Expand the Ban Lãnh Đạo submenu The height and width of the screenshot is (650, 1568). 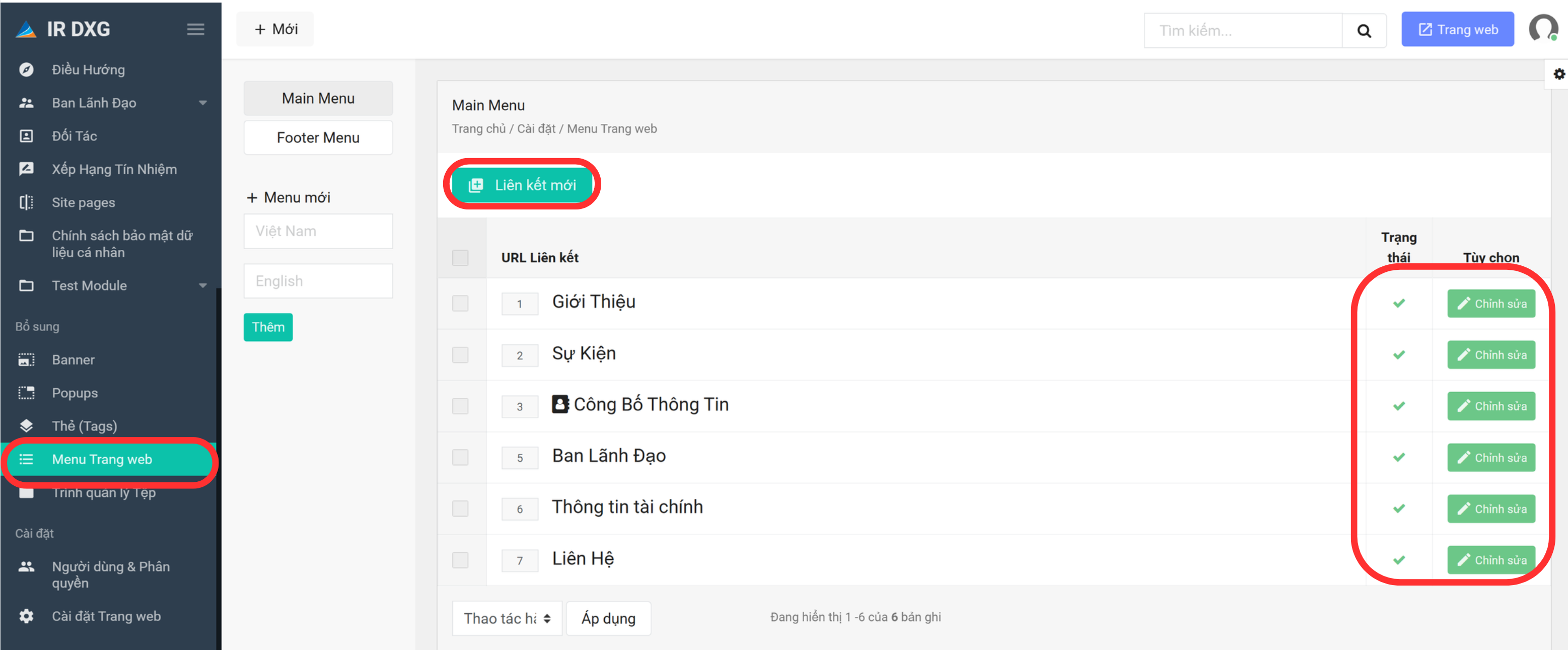coord(203,103)
